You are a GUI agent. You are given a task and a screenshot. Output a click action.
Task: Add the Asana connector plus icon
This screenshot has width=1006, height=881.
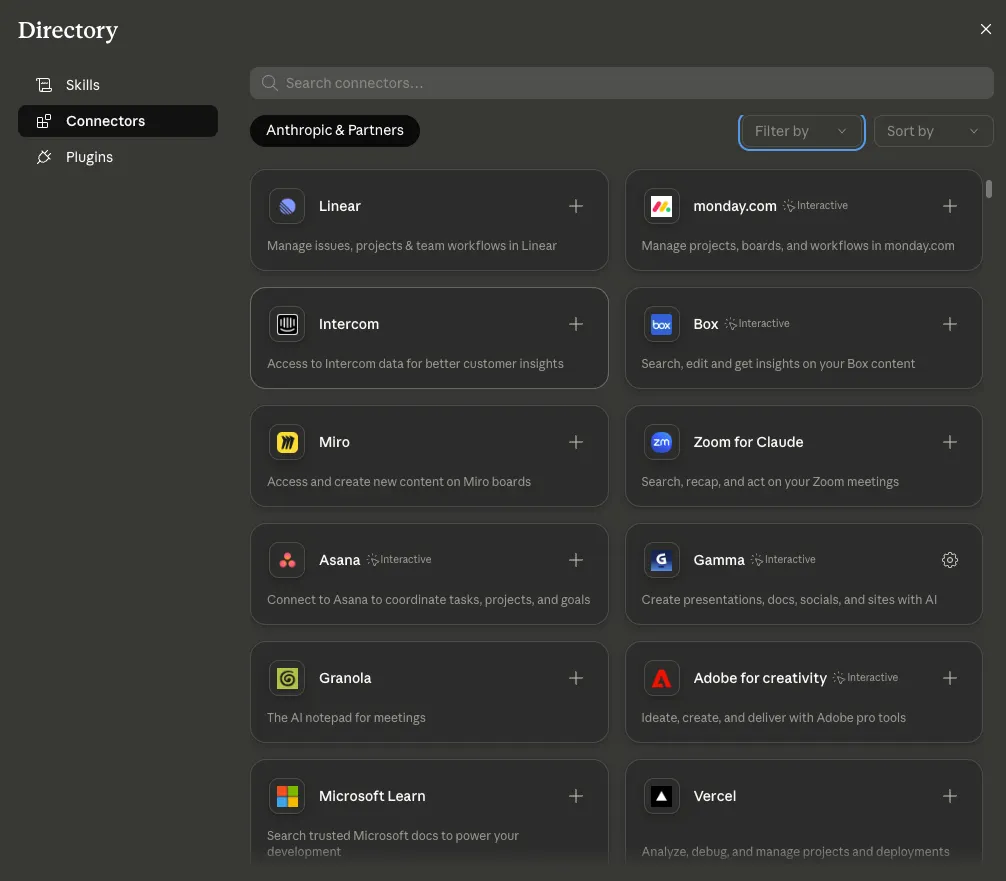click(575, 560)
